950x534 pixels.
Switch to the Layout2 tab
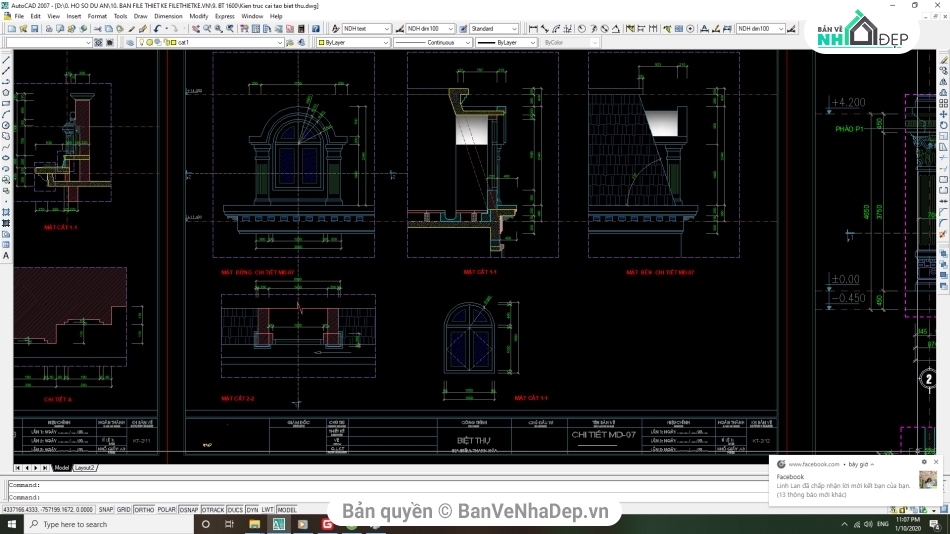pyautogui.click(x=85, y=467)
